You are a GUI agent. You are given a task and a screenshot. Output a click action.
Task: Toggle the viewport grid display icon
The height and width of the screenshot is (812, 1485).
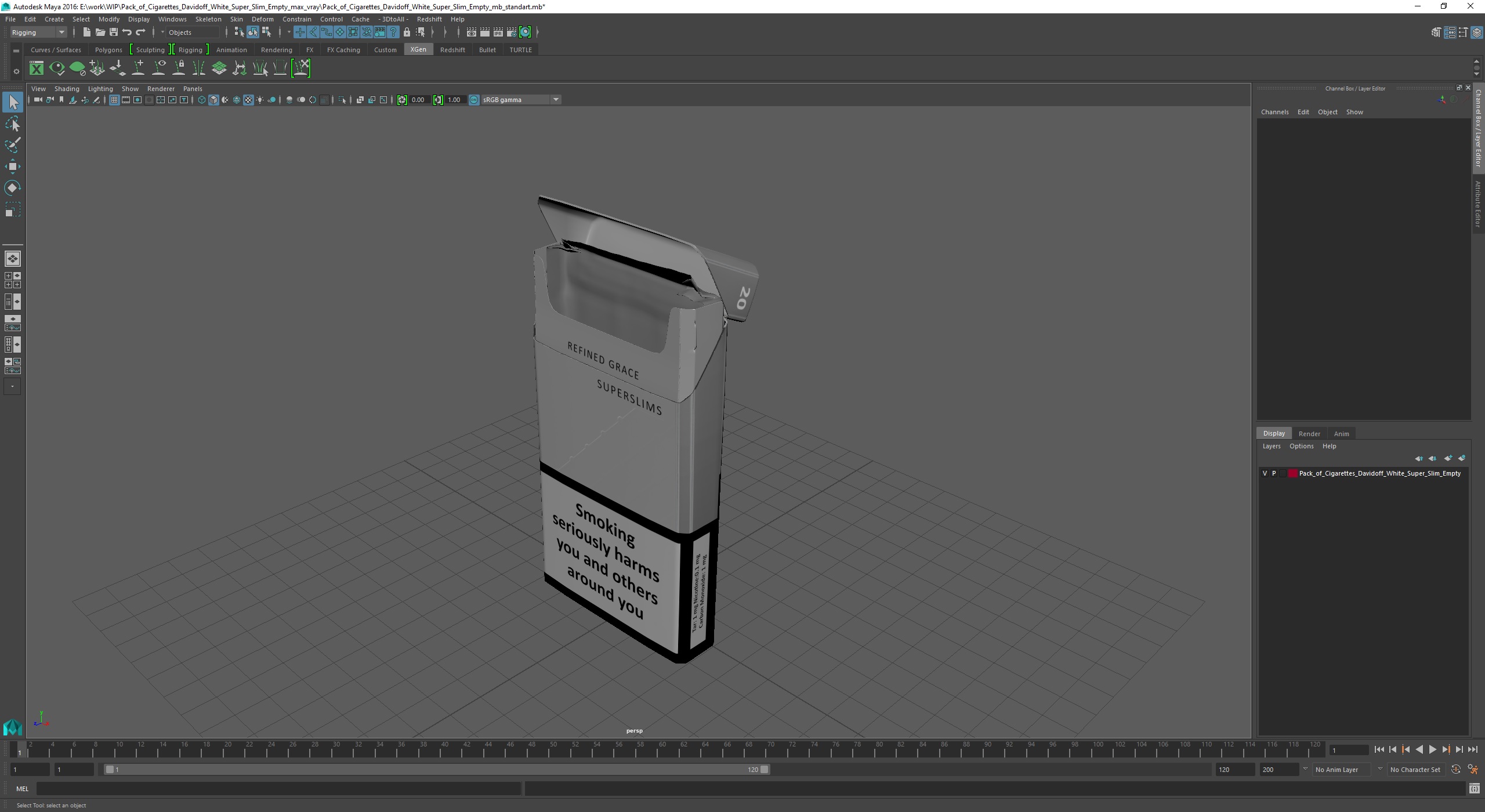[114, 100]
